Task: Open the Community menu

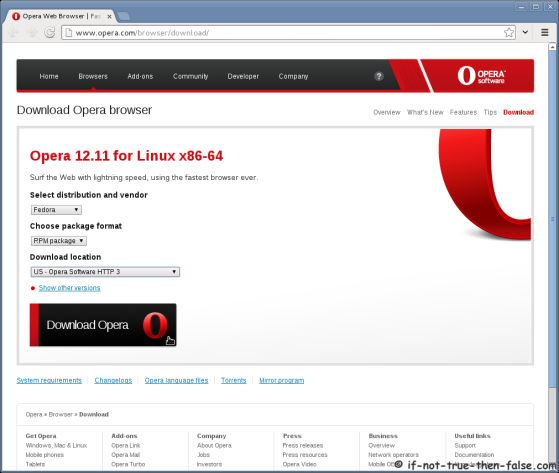Action: [190, 76]
